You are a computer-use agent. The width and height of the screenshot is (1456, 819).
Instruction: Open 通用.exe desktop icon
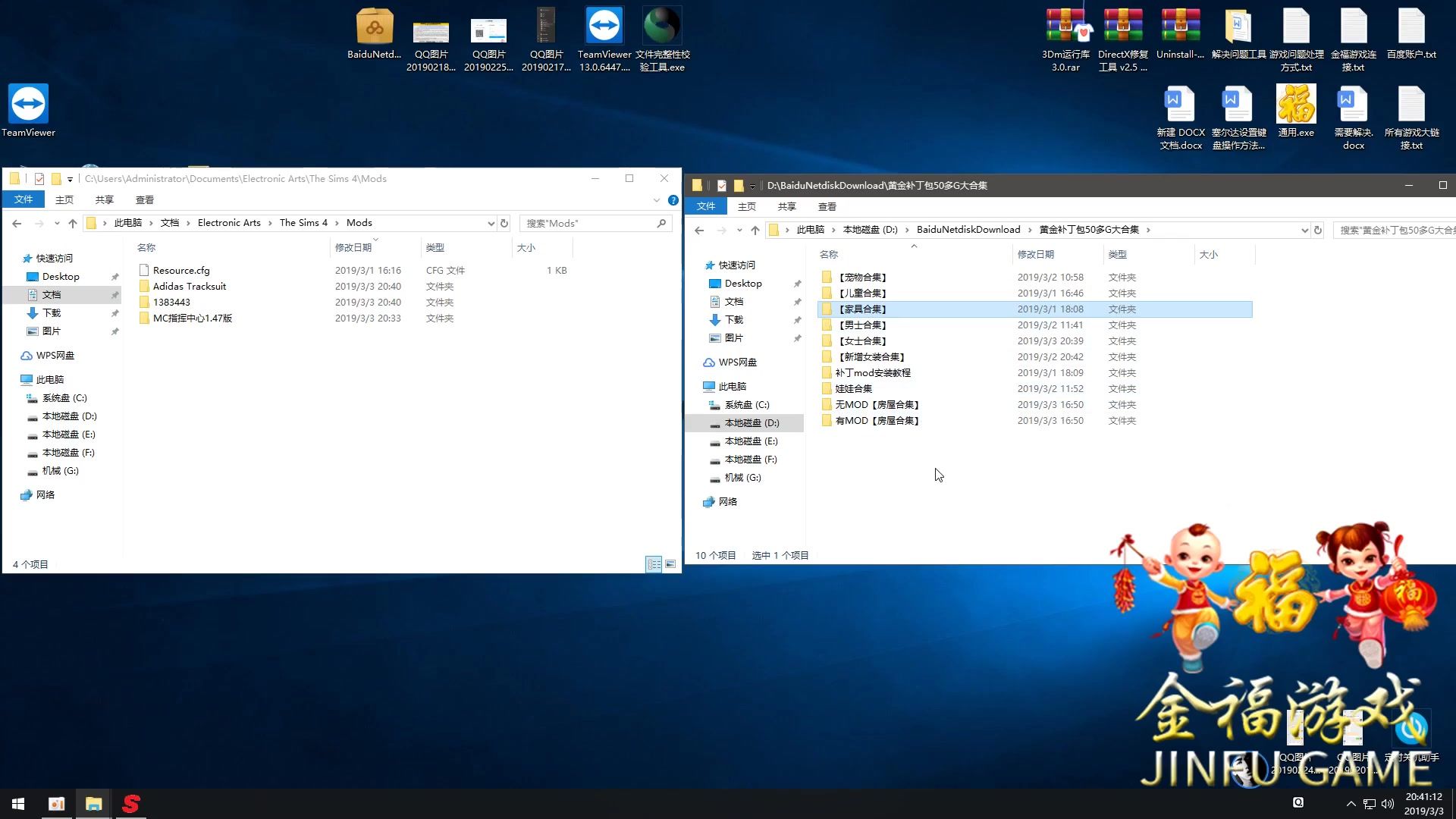1296,111
